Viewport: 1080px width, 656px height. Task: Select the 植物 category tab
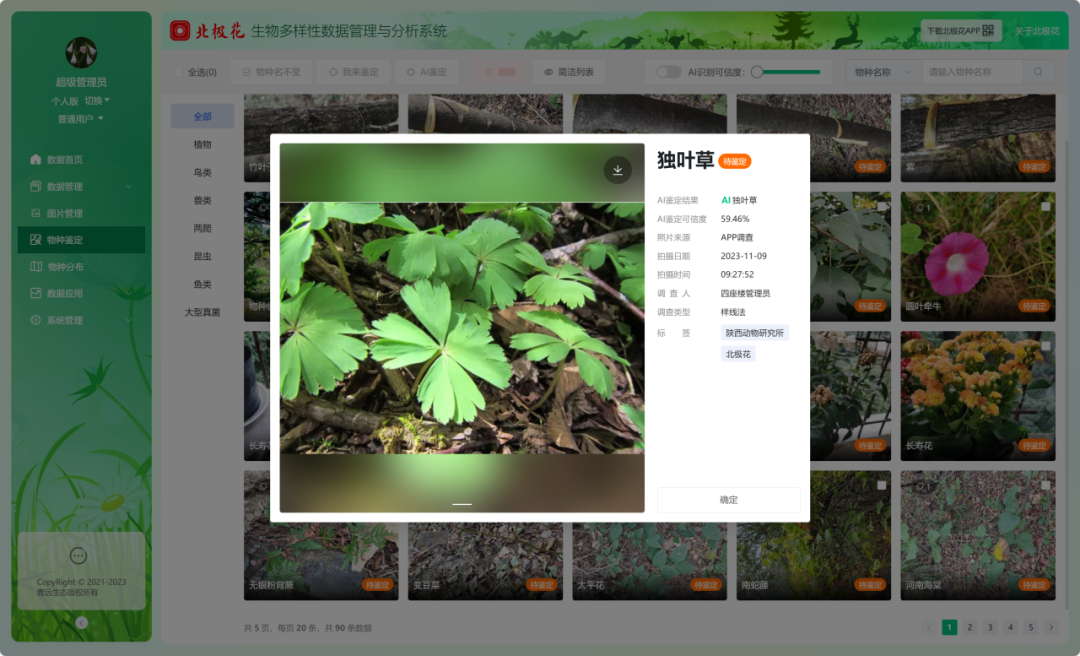[202, 144]
